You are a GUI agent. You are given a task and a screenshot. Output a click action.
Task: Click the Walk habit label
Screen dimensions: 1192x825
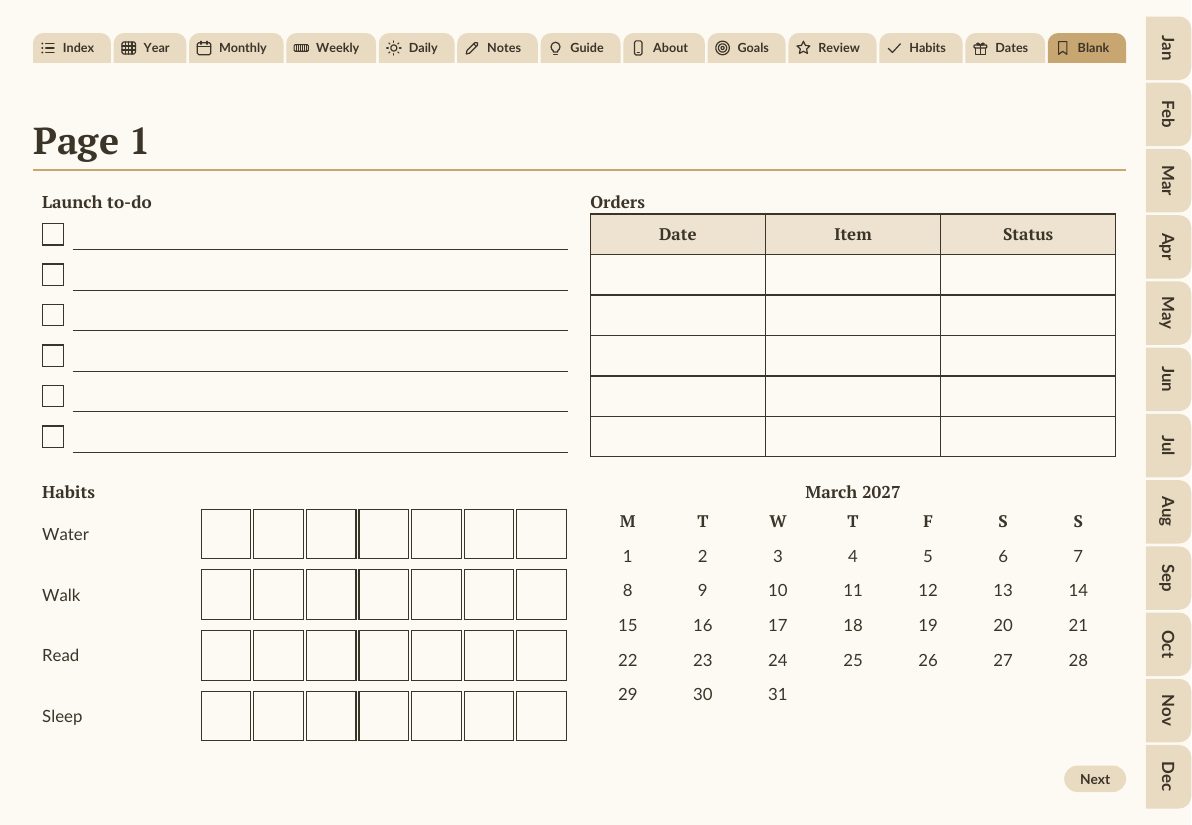click(61, 595)
